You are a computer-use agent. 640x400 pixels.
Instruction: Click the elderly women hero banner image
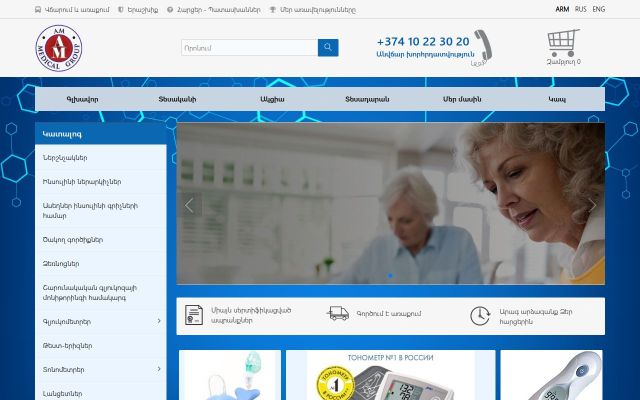[391, 203]
